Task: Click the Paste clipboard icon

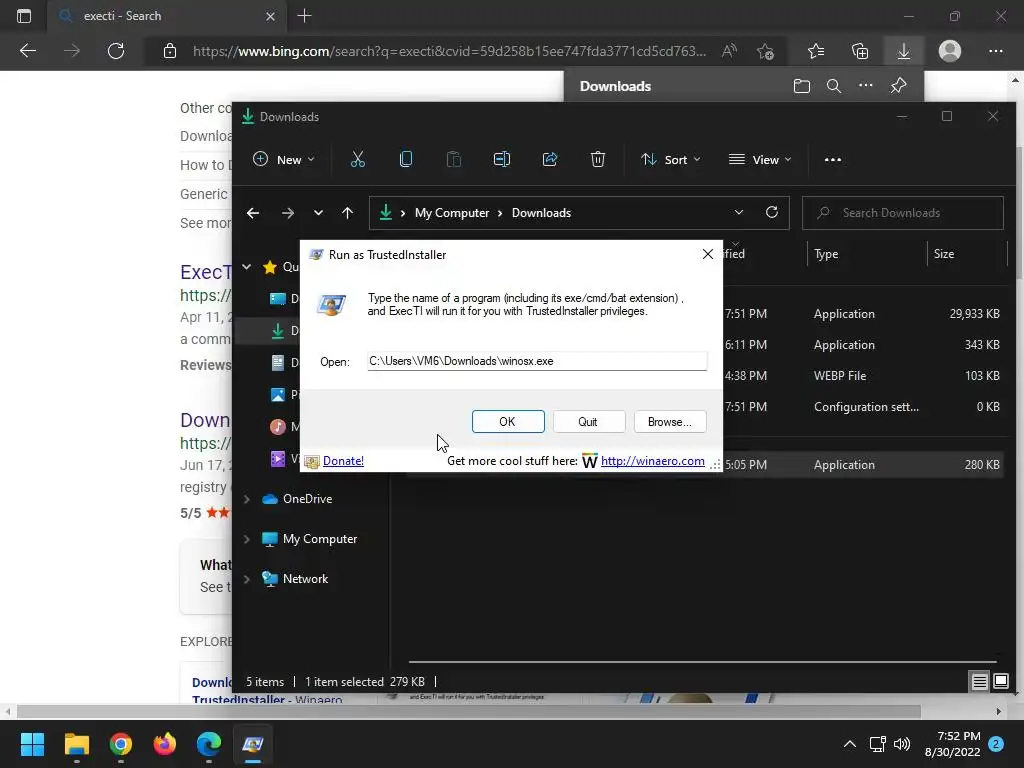Action: pyautogui.click(x=454, y=159)
